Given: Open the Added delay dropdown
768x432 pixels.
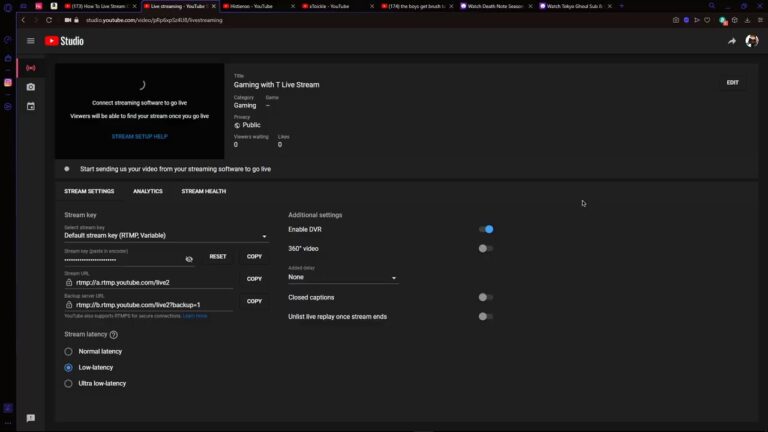Looking at the screenshot, I should 342,277.
